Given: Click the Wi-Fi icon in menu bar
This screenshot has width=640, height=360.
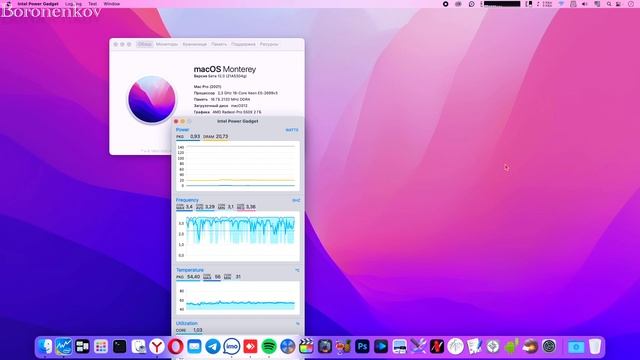Looking at the screenshot, I should pos(561,4).
